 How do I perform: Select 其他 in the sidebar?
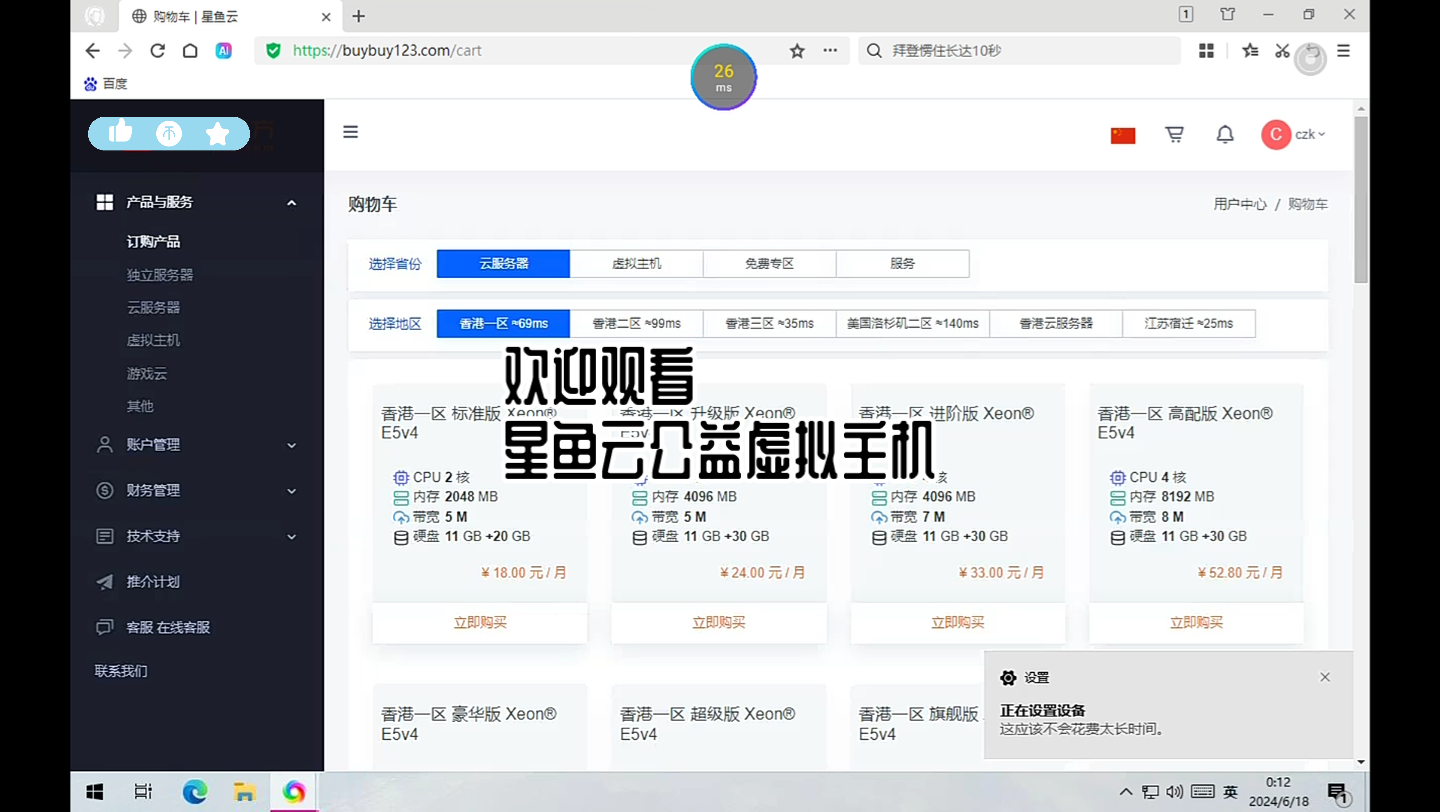tap(140, 407)
